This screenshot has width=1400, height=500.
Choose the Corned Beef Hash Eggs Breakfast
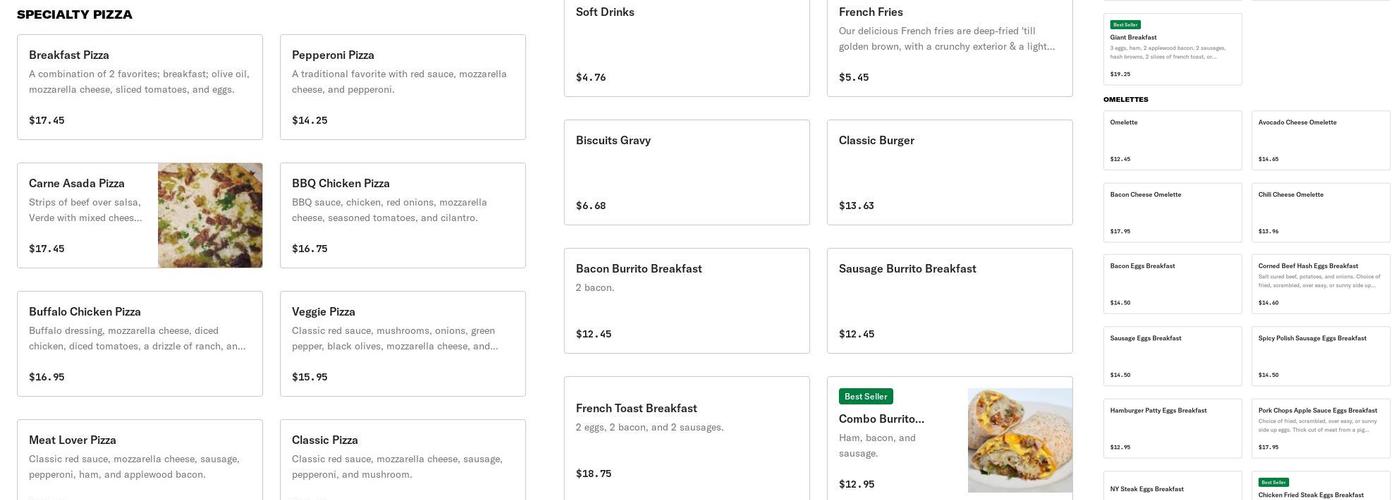(1320, 284)
